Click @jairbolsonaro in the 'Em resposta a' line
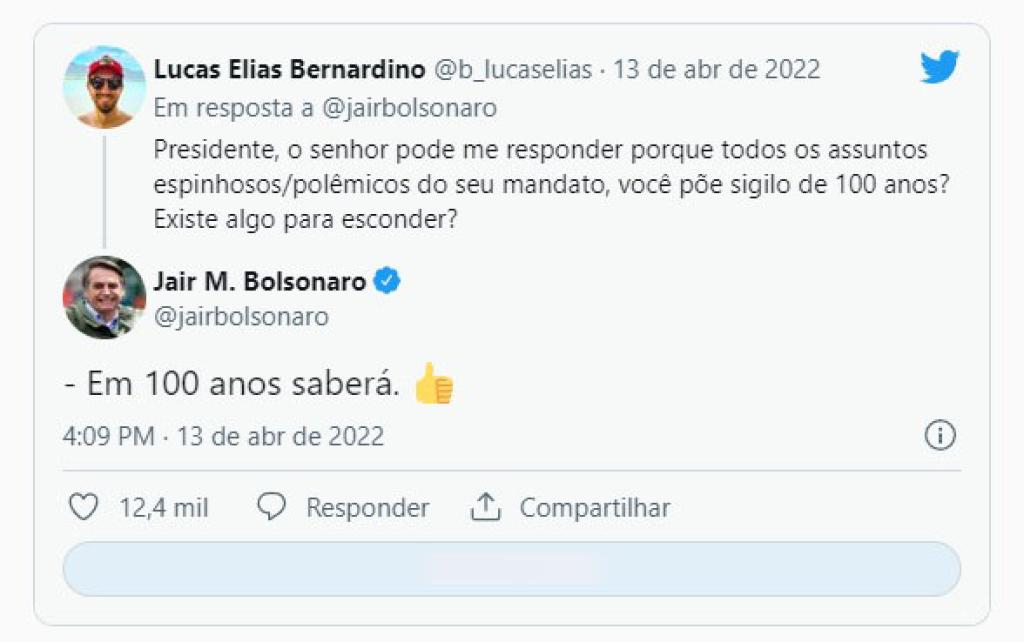The width and height of the screenshot is (1024, 642). (416, 107)
